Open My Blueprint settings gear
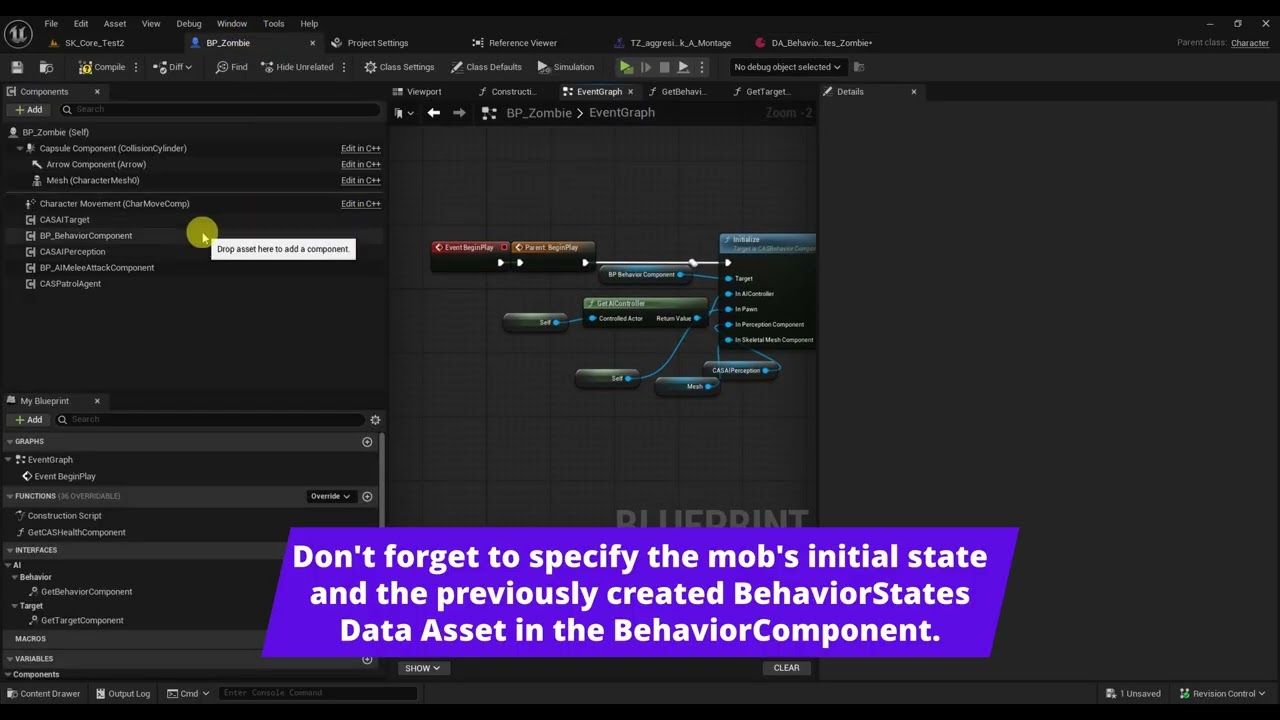Viewport: 1280px width, 720px height. [375, 420]
